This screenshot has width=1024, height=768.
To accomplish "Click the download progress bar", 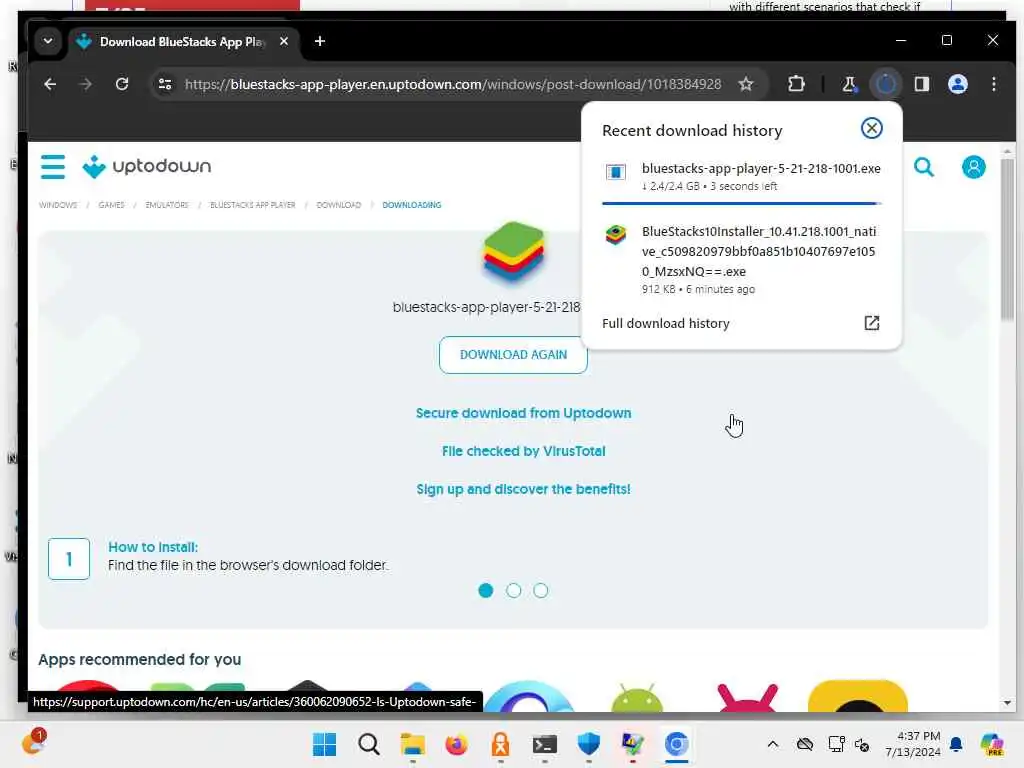I will tap(742, 204).
